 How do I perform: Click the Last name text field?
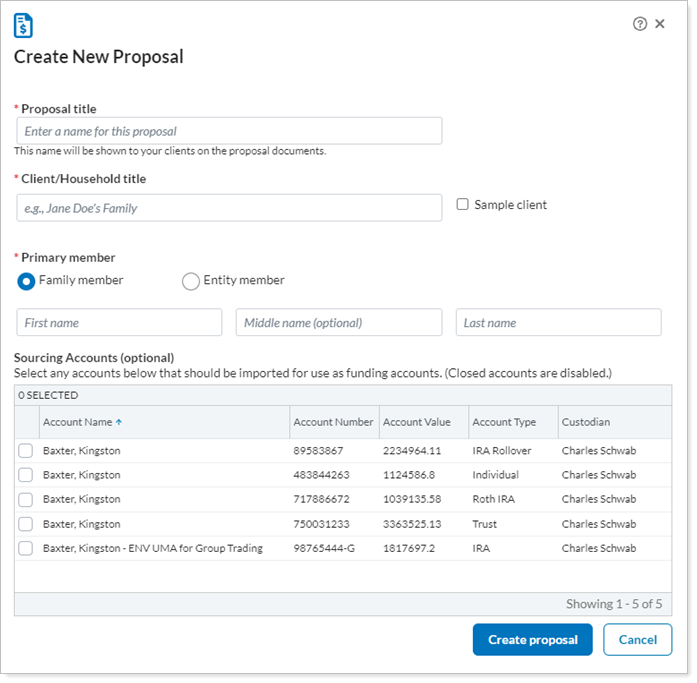(558, 323)
